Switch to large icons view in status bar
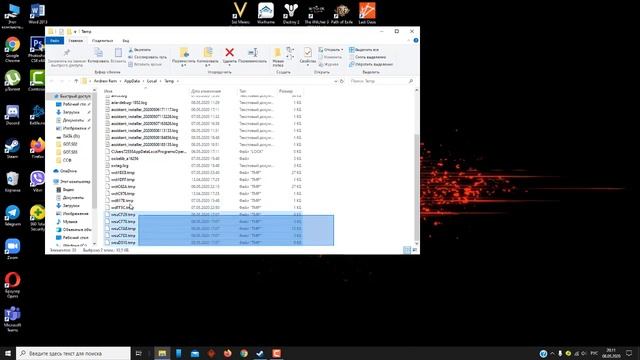640x360 pixels. [x=415, y=250]
